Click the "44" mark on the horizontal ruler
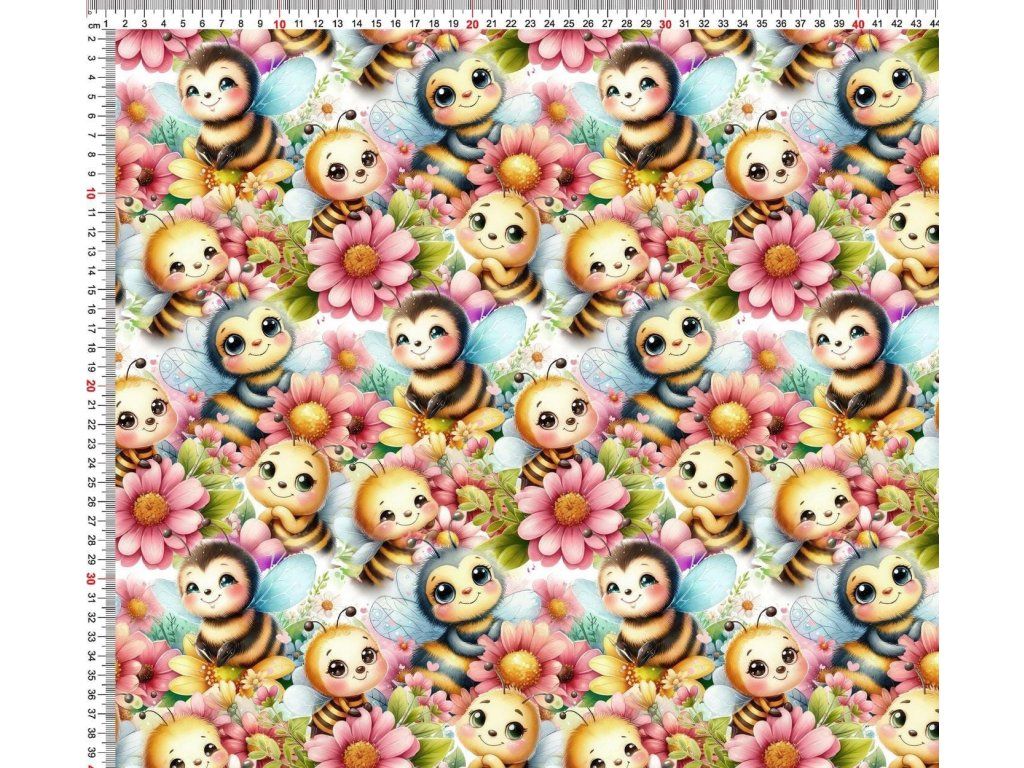Viewport: 1024px width, 768px height. click(x=935, y=24)
